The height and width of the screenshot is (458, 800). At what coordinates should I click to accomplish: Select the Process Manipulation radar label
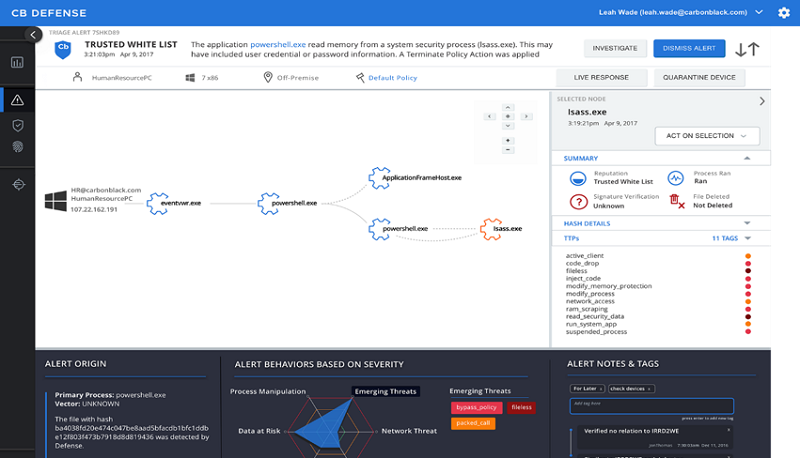(268, 391)
